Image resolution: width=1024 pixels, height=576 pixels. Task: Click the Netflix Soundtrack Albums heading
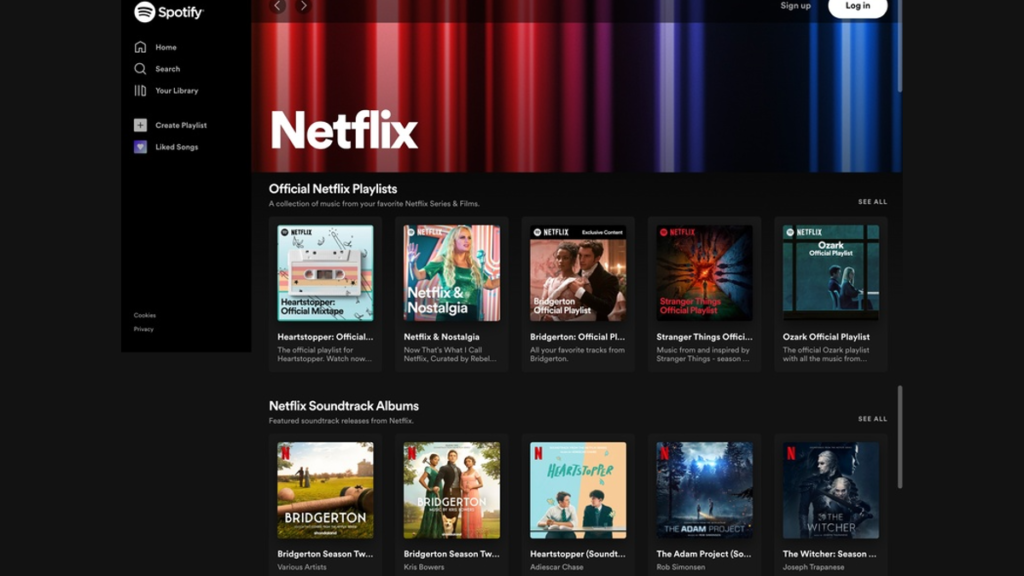pos(344,406)
